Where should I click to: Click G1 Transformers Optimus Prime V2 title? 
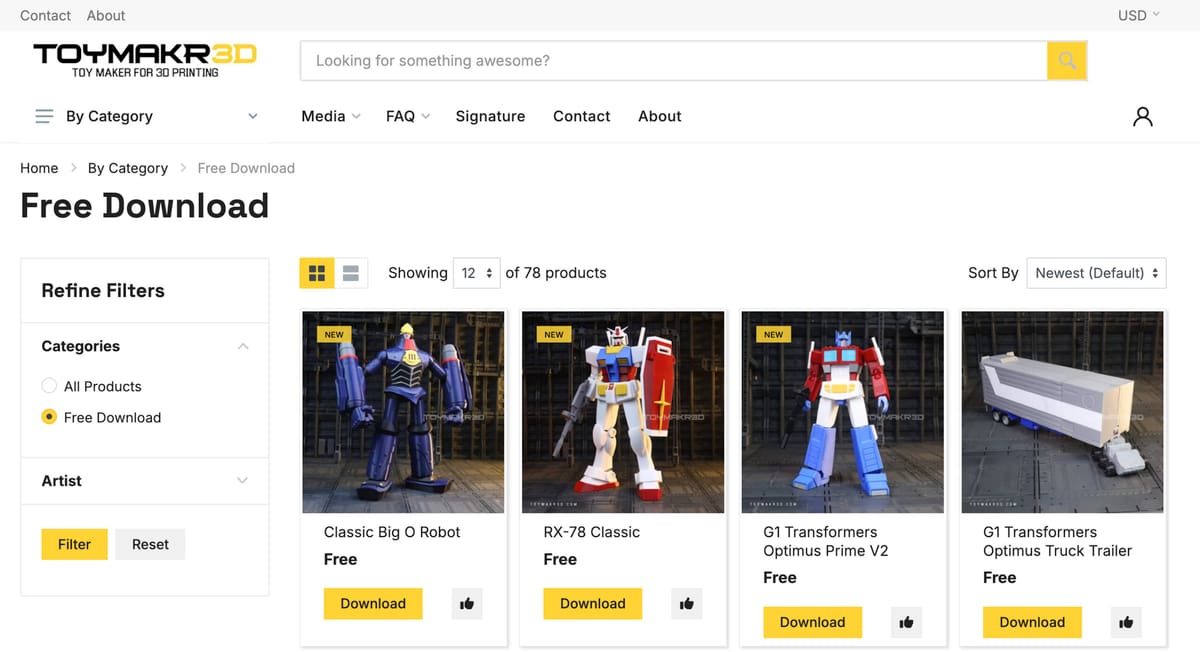click(x=826, y=541)
